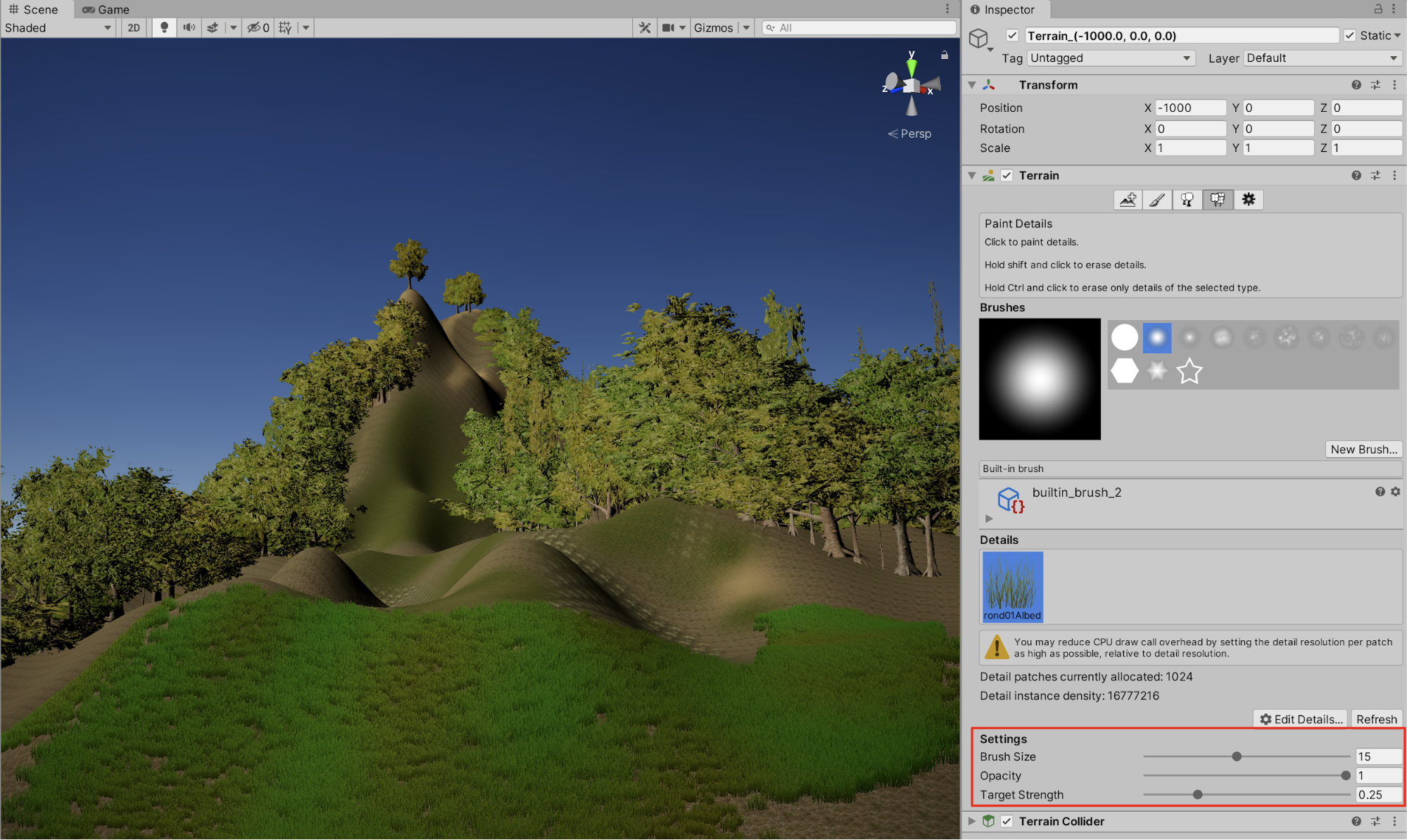Screen dimensions: 1407x840
Task: Open the Shaded draw mode dropdown
Action: point(58,27)
